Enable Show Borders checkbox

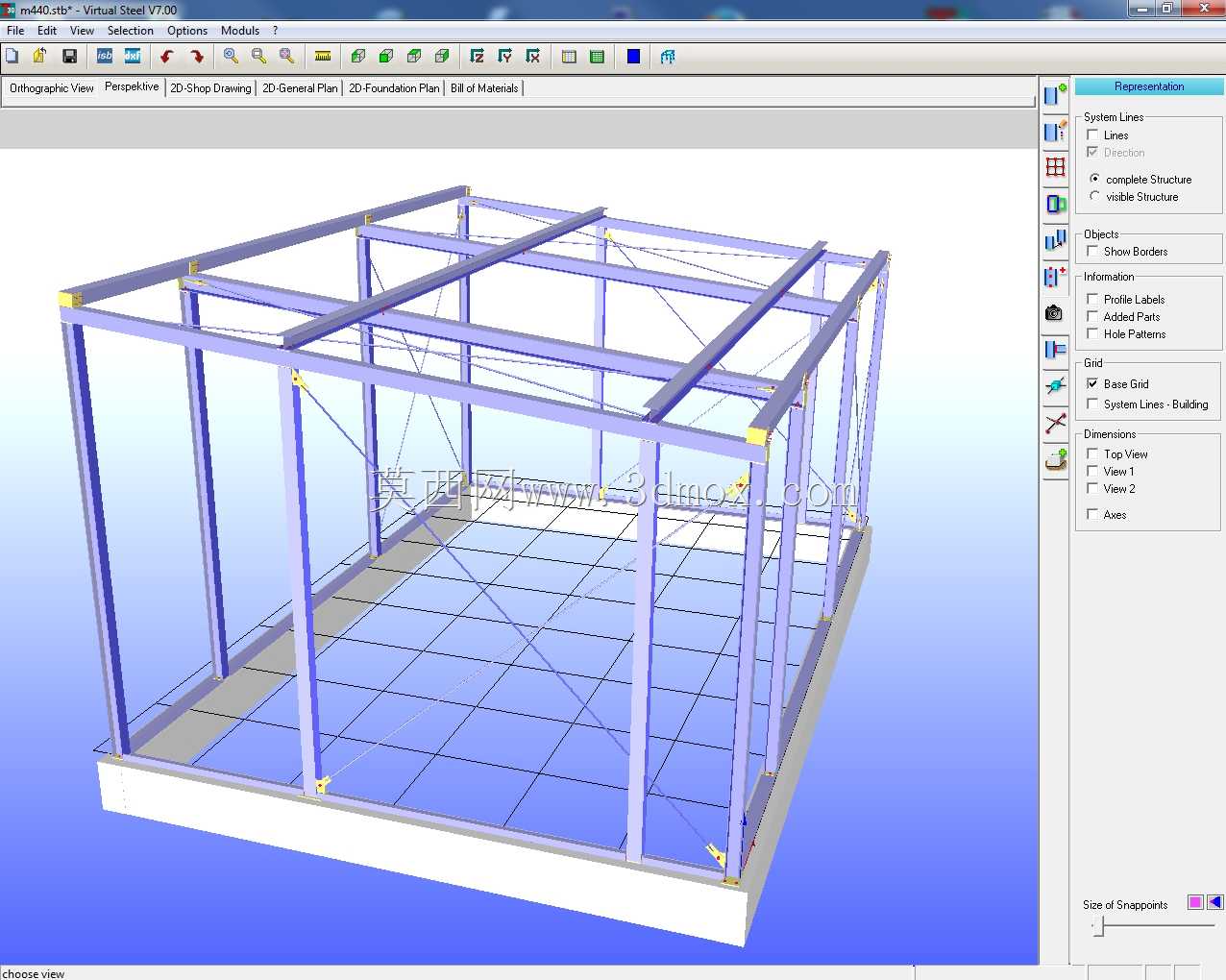coord(1092,251)
